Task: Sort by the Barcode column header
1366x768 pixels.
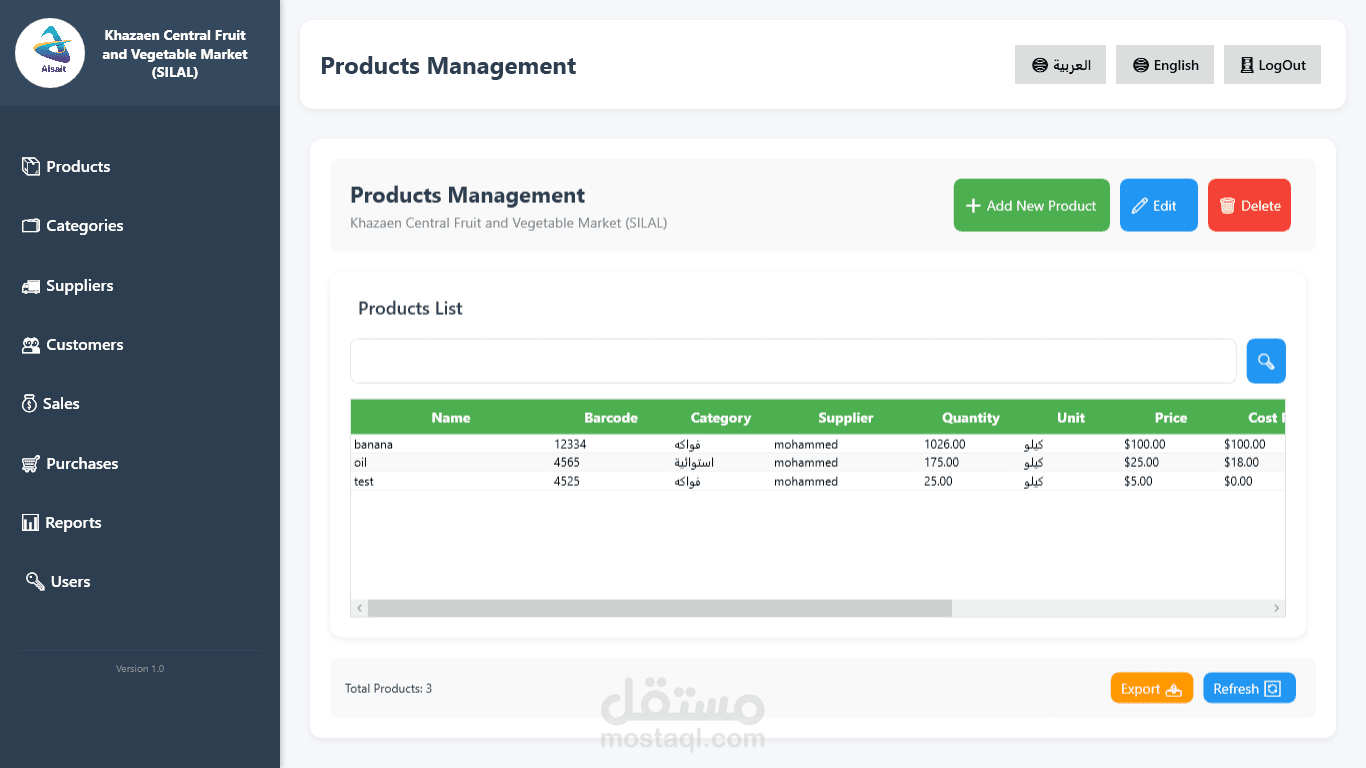Action: [x=611, y=418]
